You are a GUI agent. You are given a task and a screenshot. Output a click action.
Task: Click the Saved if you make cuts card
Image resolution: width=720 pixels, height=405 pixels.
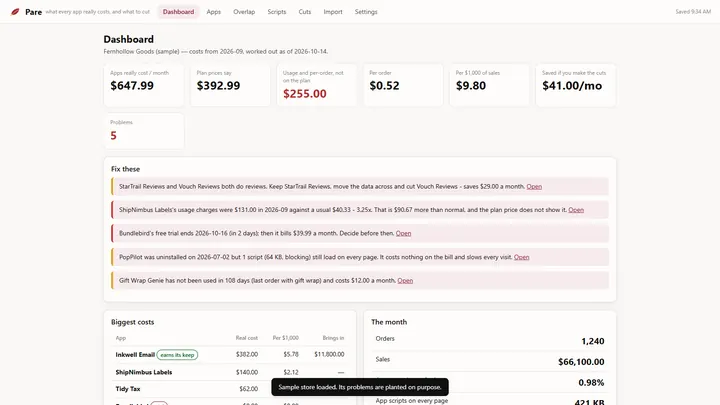(576, 85)
